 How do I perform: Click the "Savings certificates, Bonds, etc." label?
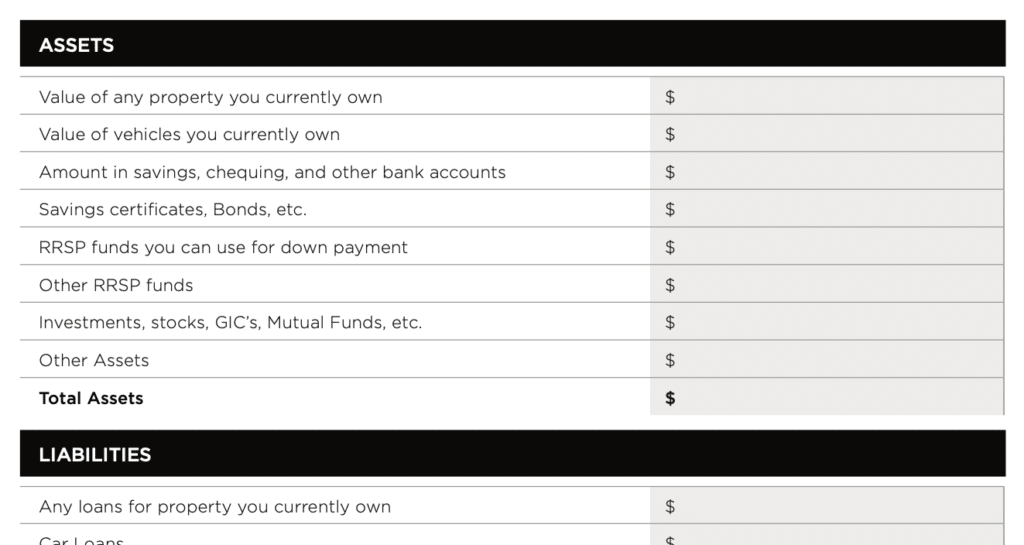(172, 210)
